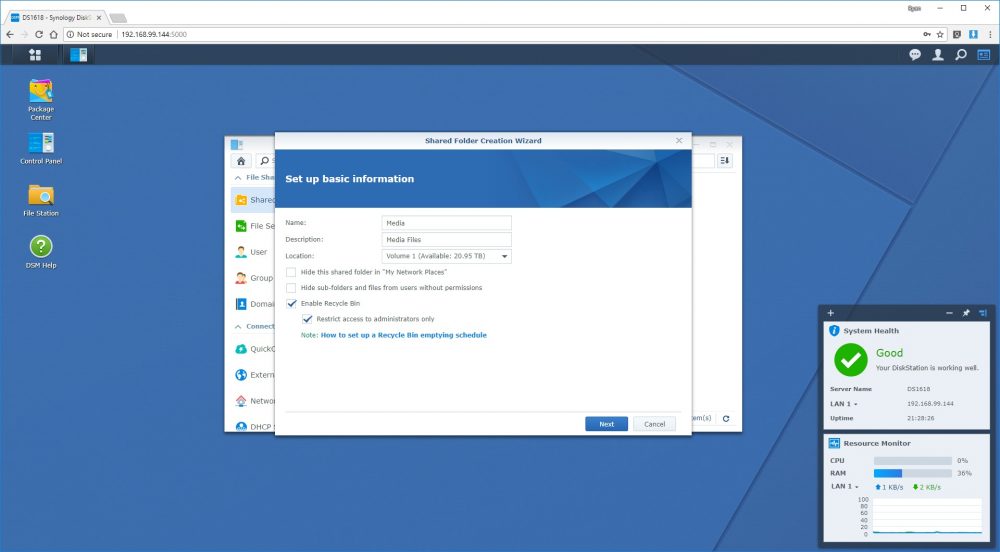Open Recycle Bin emptying schedule link

pos(403,335)
